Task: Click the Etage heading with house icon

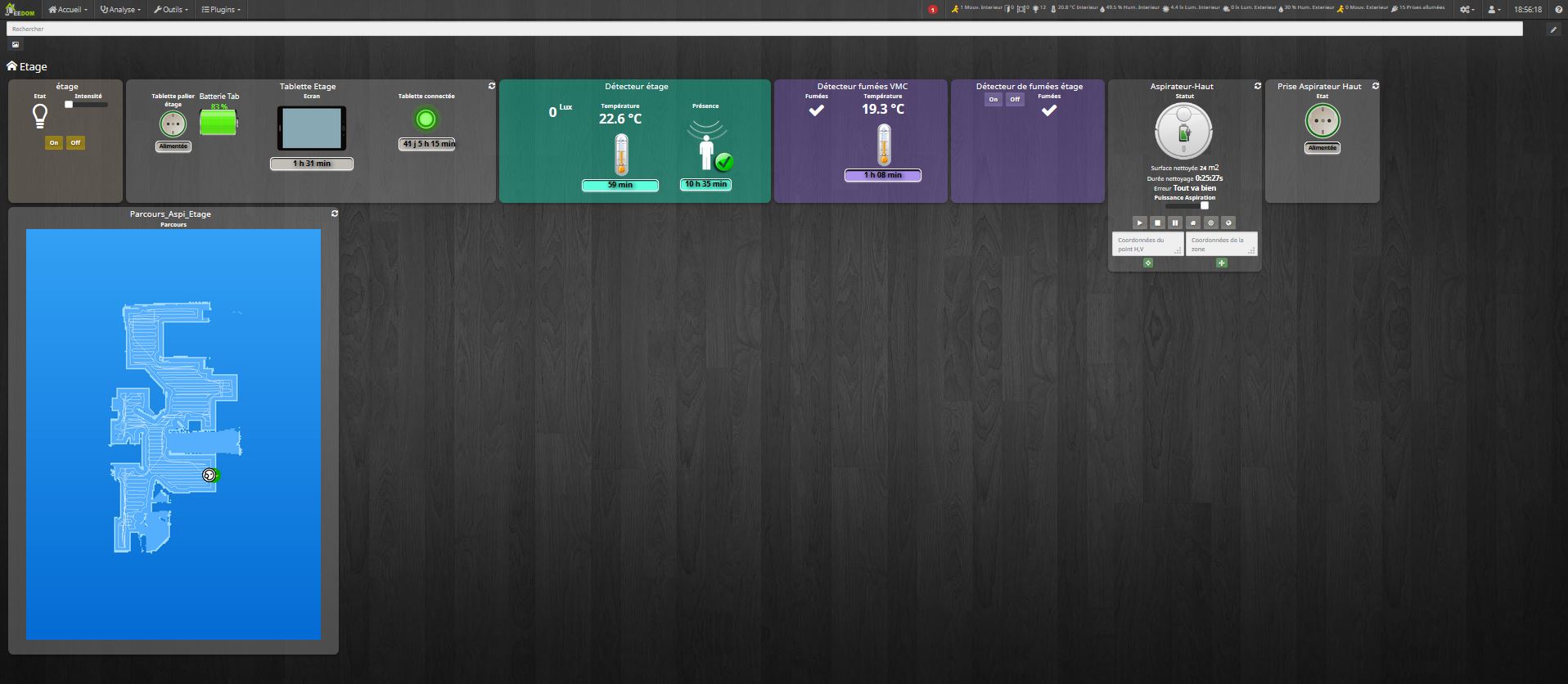Action: coord(27,66)
